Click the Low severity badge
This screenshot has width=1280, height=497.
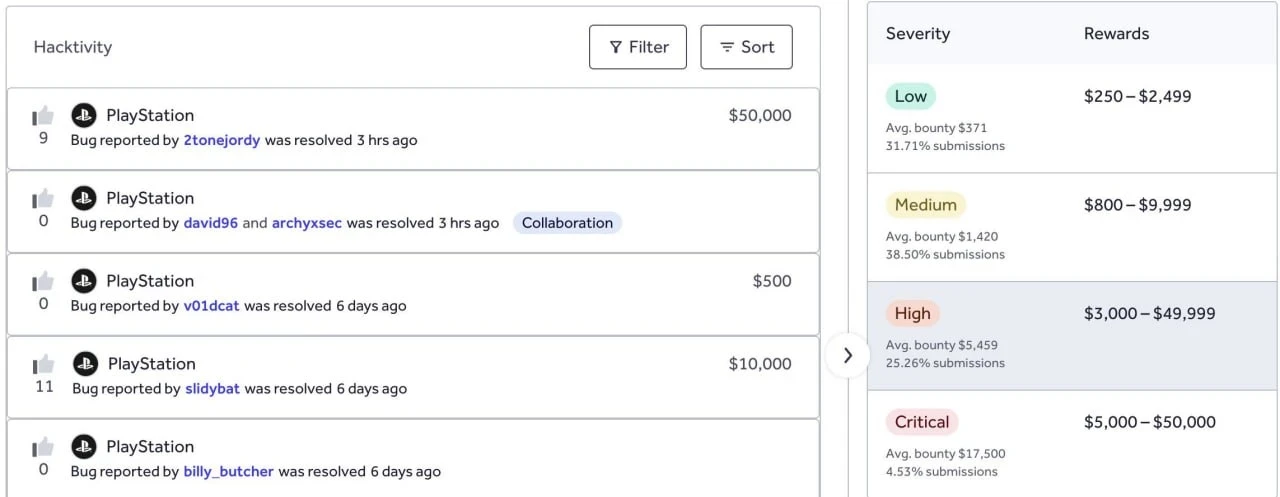pyautogui.click(x=911, y=97)
